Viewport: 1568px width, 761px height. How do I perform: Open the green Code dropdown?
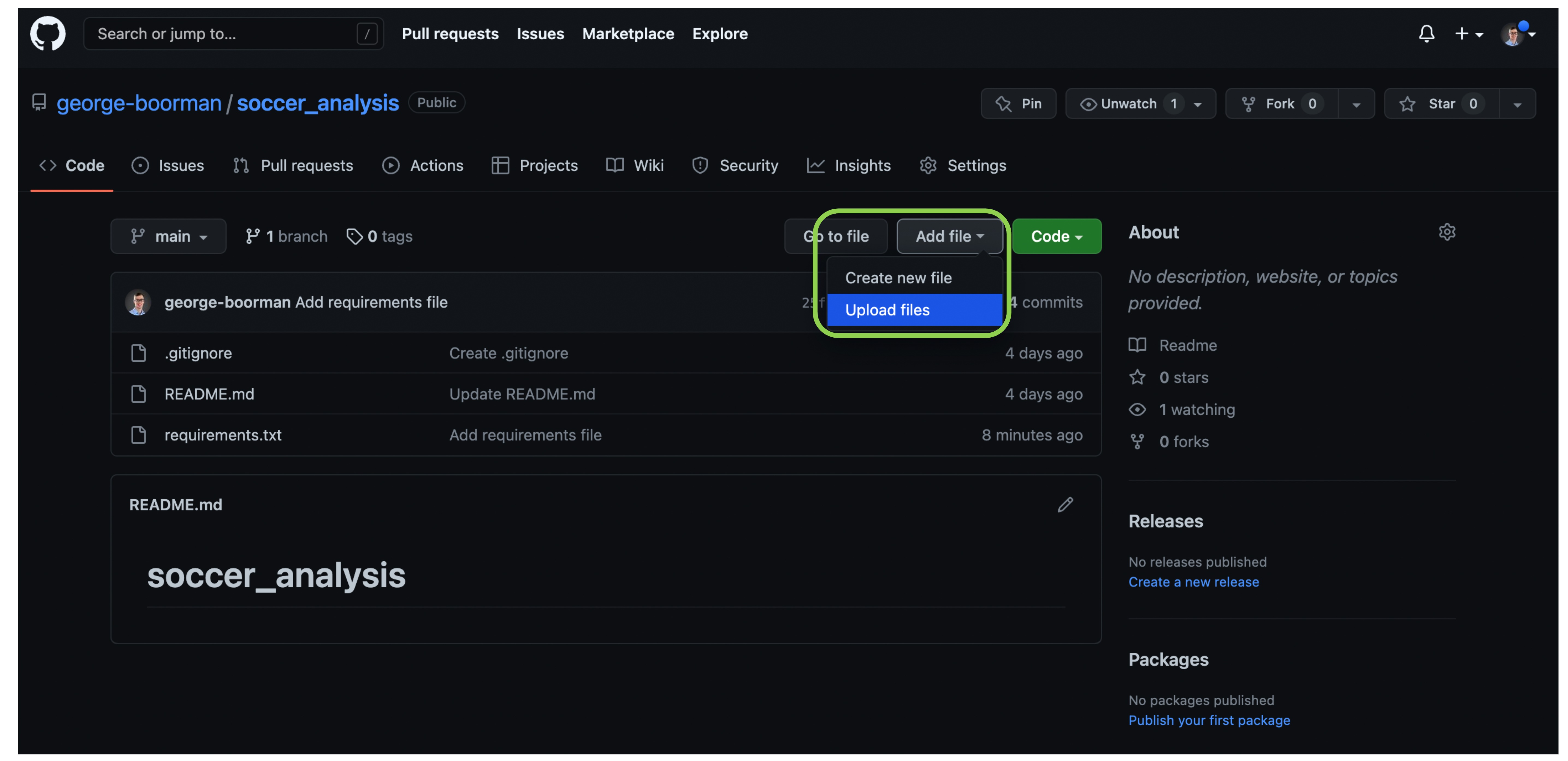click(1057, 236)
